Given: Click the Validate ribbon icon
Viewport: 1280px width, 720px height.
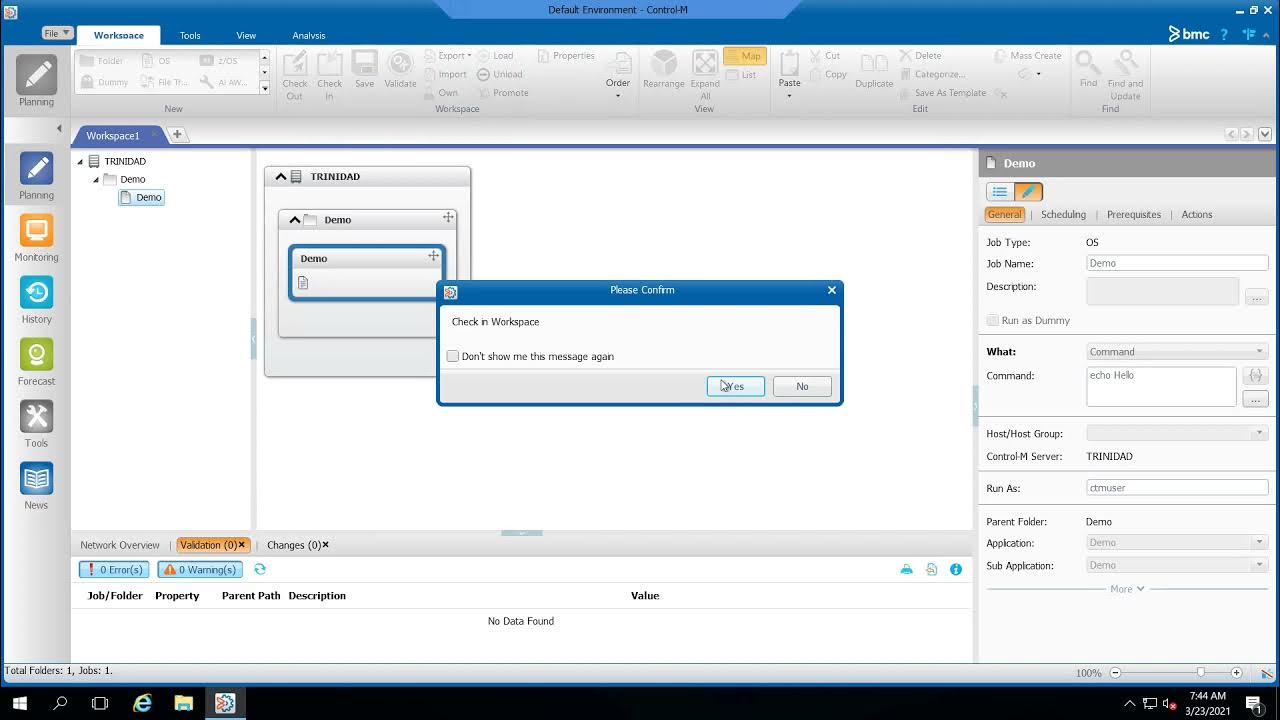Looking at the screenshot, I should point(400,70).
